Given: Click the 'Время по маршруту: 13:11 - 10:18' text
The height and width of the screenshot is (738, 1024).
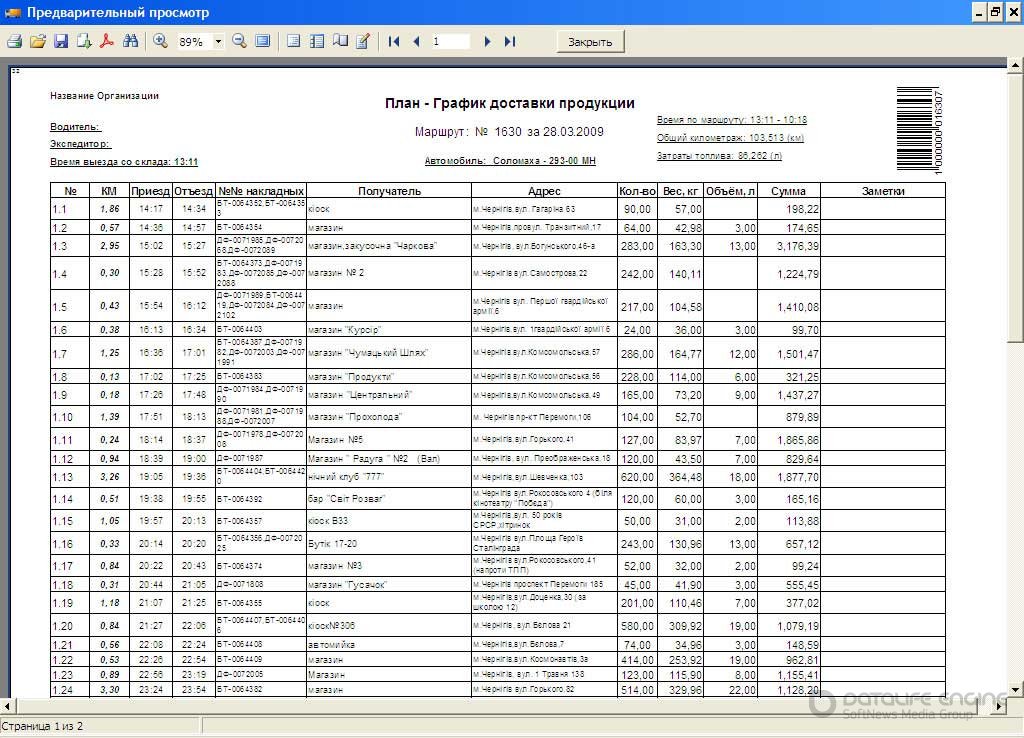Looking at the screenshot, I should [732, 120].
